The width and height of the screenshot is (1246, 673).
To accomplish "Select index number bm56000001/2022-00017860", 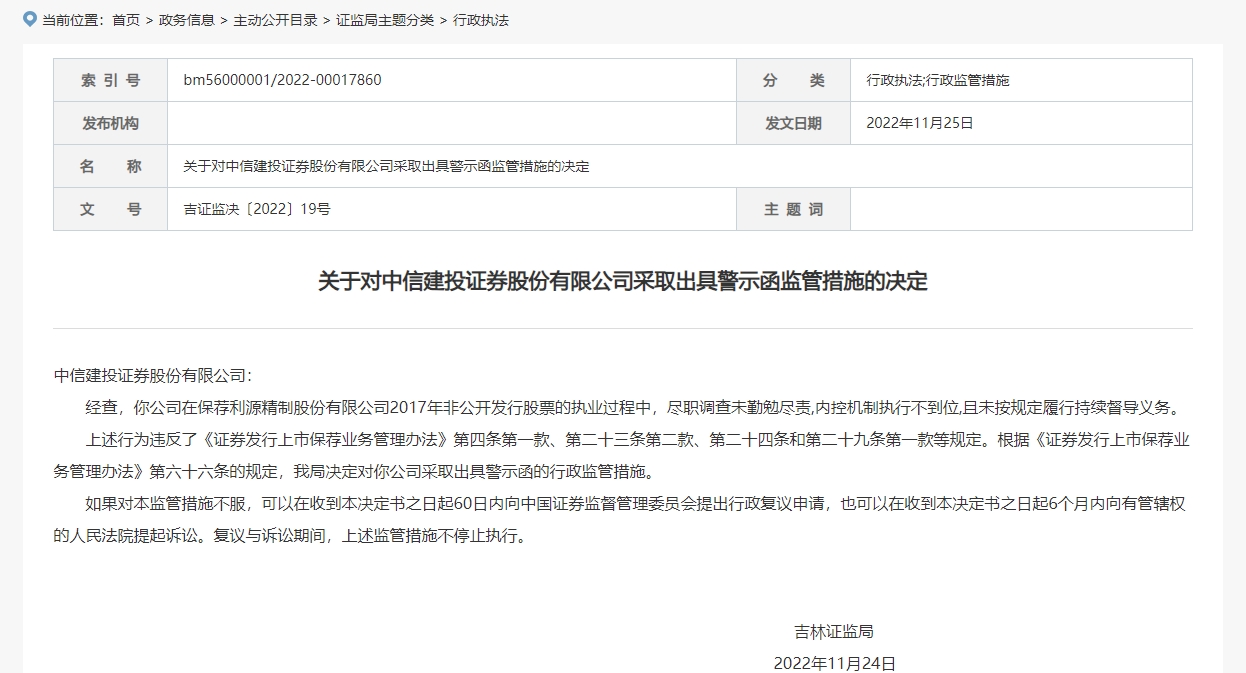I will tap(282, 80).
